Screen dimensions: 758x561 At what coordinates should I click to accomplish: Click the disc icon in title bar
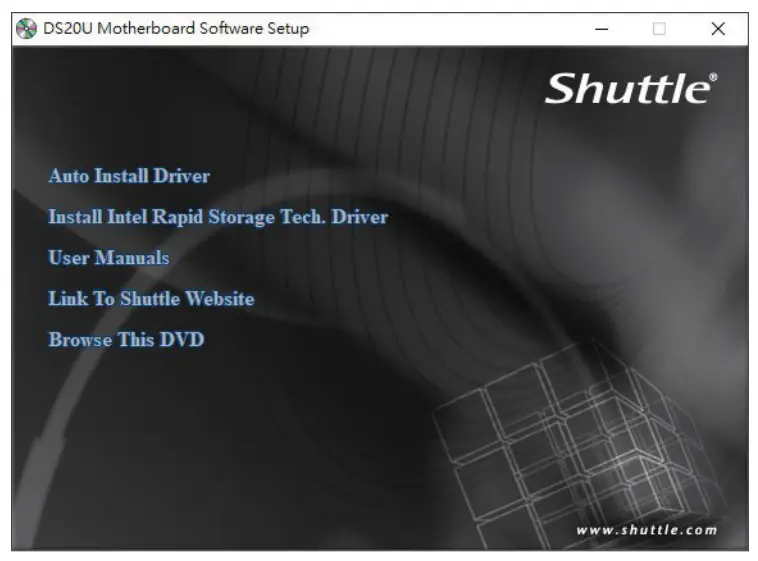coord(26,29)
